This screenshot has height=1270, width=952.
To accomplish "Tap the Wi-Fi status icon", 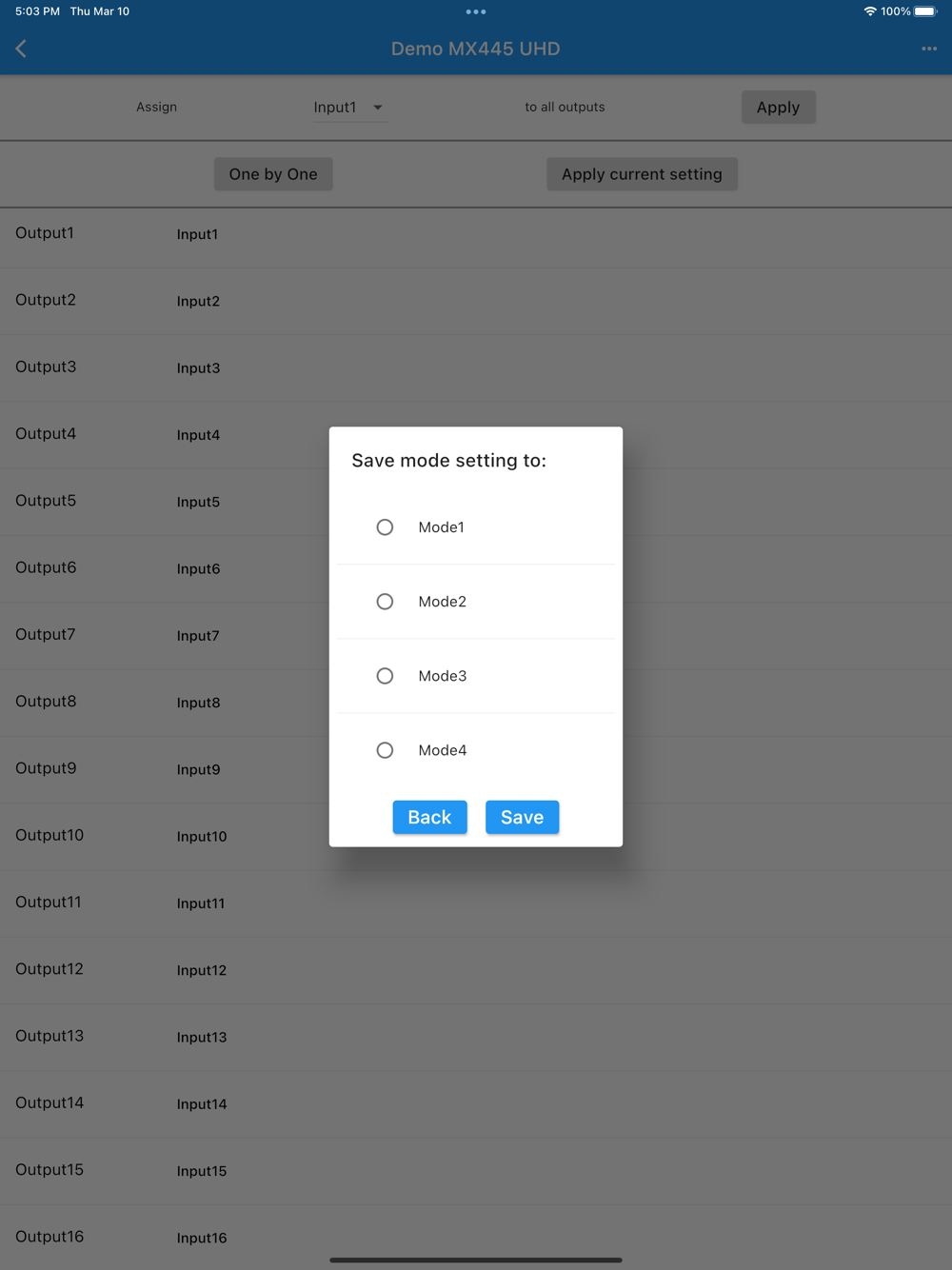I will 870,11.
